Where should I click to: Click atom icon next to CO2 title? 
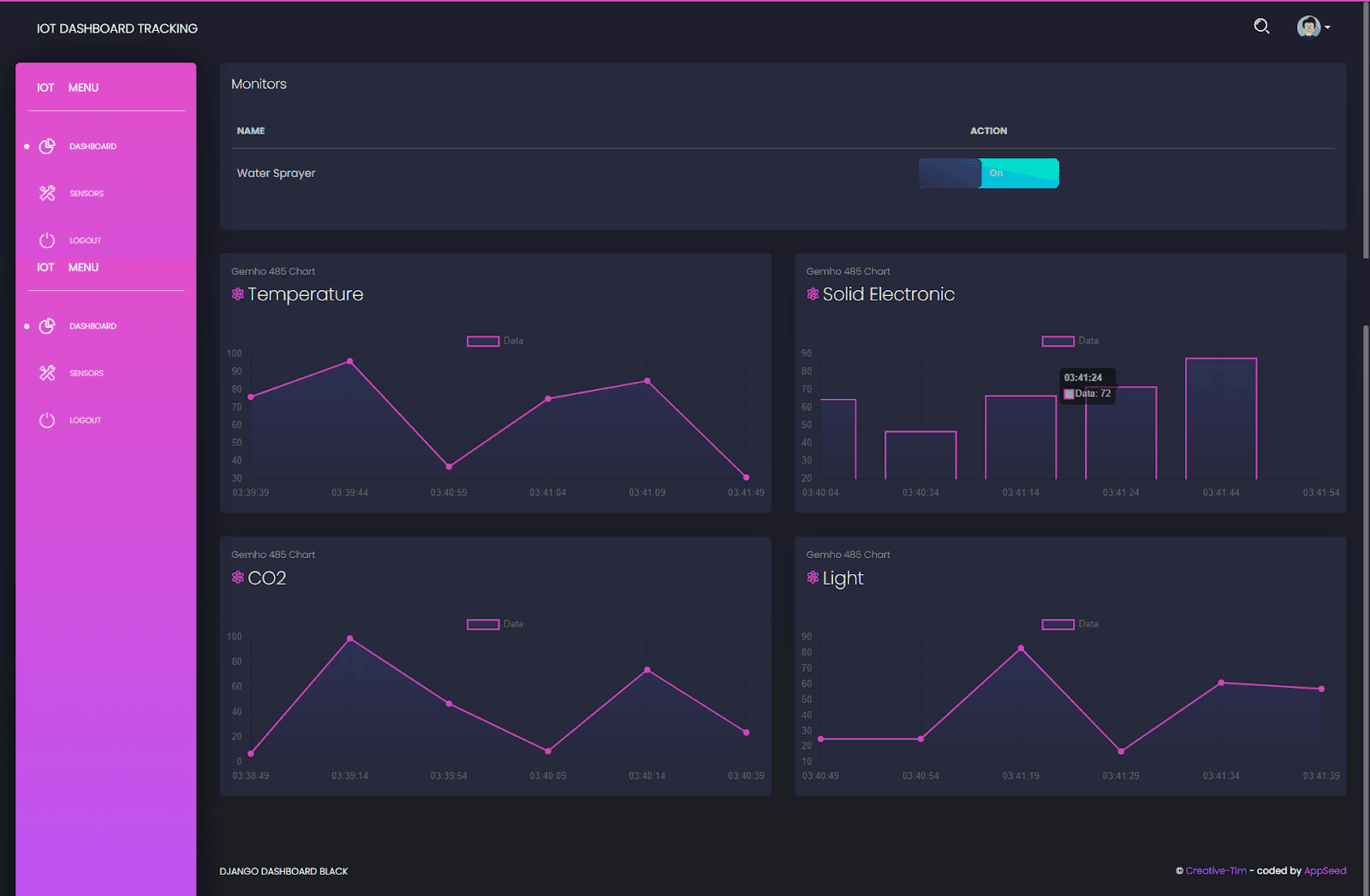(x=238, y=578)
